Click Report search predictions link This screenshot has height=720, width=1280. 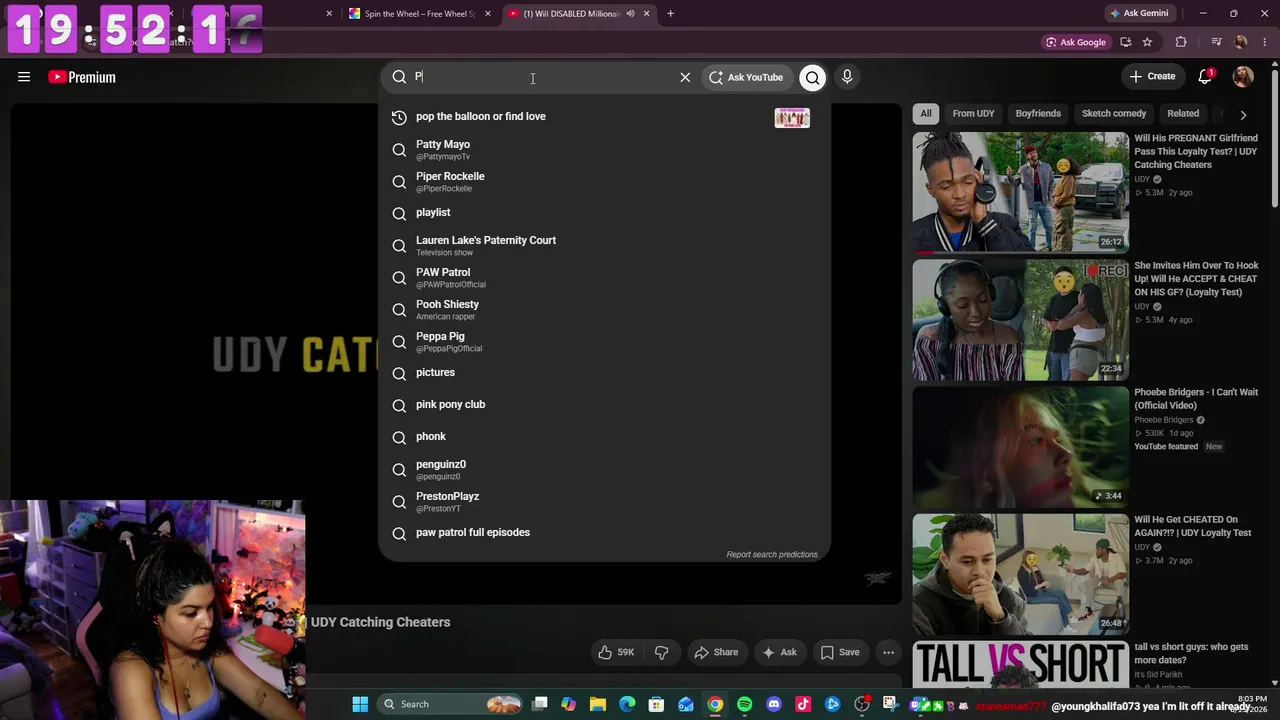tap(772, 554)
